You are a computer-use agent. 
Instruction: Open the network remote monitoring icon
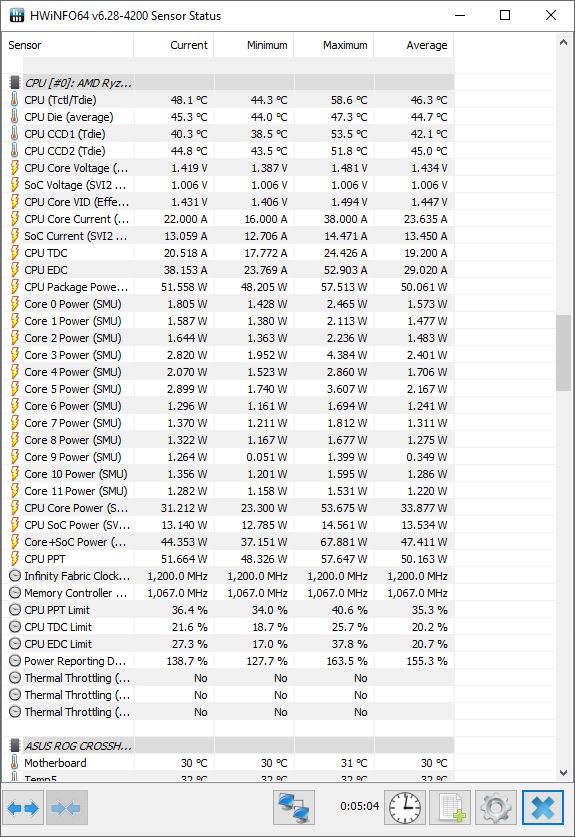point(294,808)
